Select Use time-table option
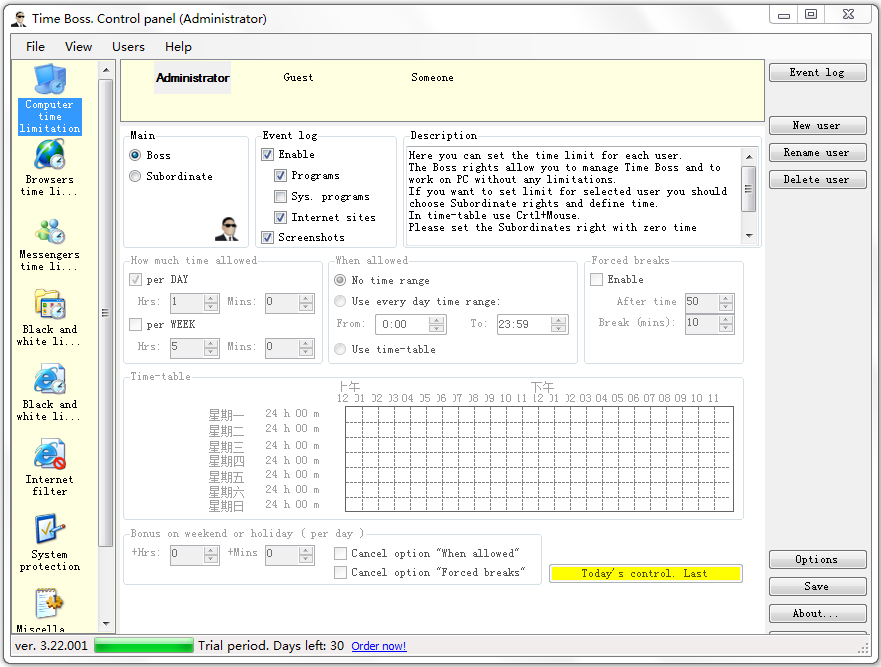This screenshot has width=881, height=667. 340,349
